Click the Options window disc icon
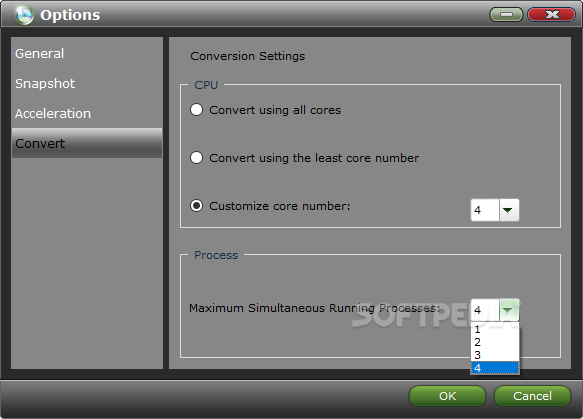Screen dimensions: 583x419 pyautogui.click(x=24, y=15)
